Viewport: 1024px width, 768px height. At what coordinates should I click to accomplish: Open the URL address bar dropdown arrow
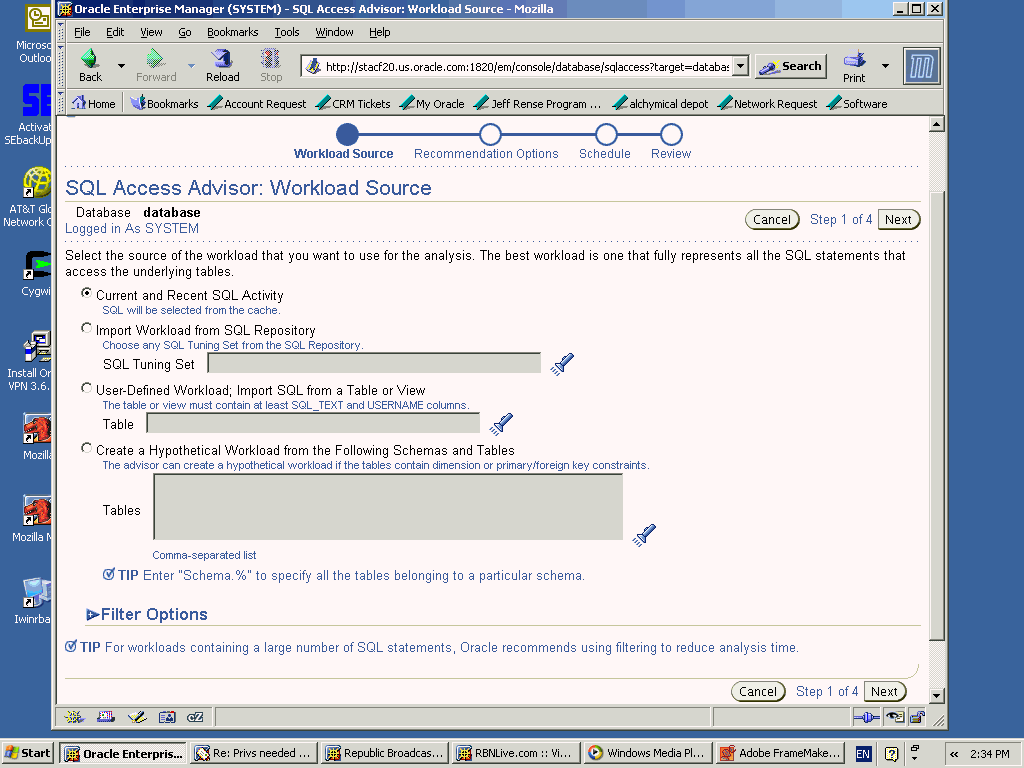click(740, 67)
